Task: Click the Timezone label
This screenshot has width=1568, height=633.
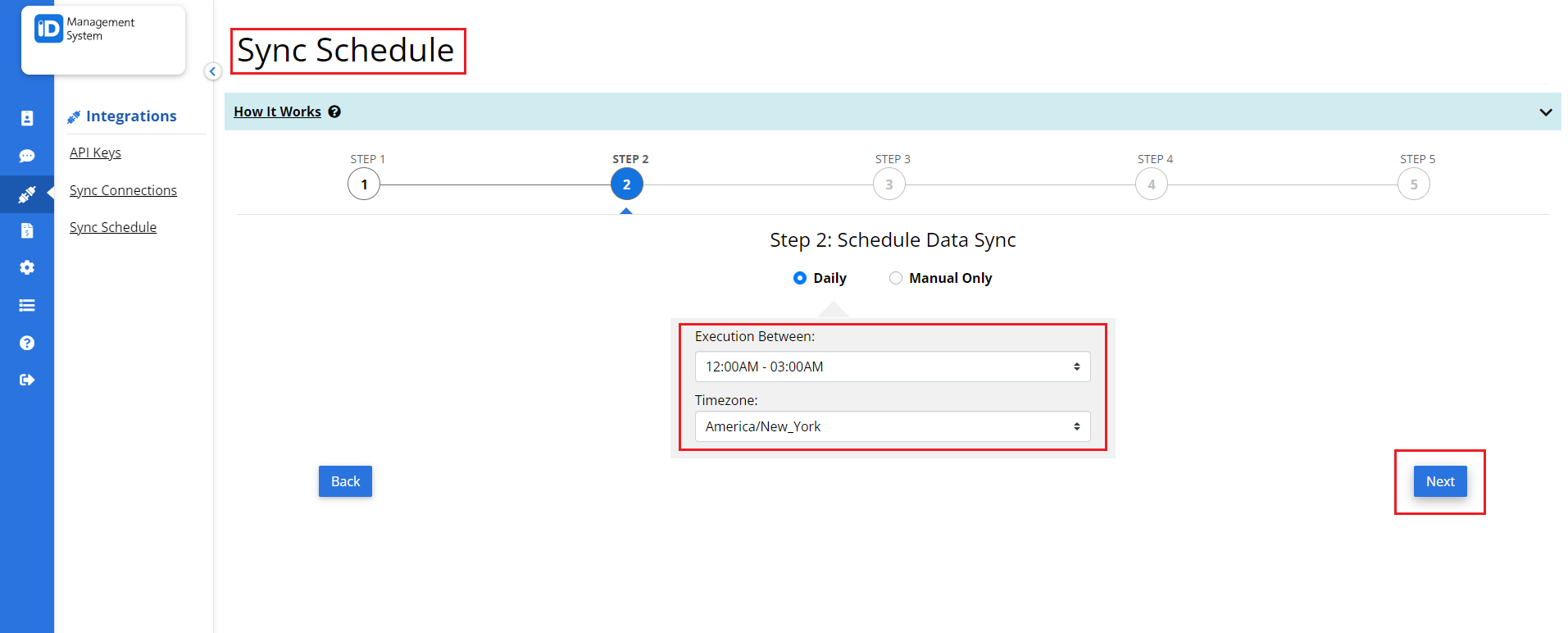Action: tap(726, 400)
